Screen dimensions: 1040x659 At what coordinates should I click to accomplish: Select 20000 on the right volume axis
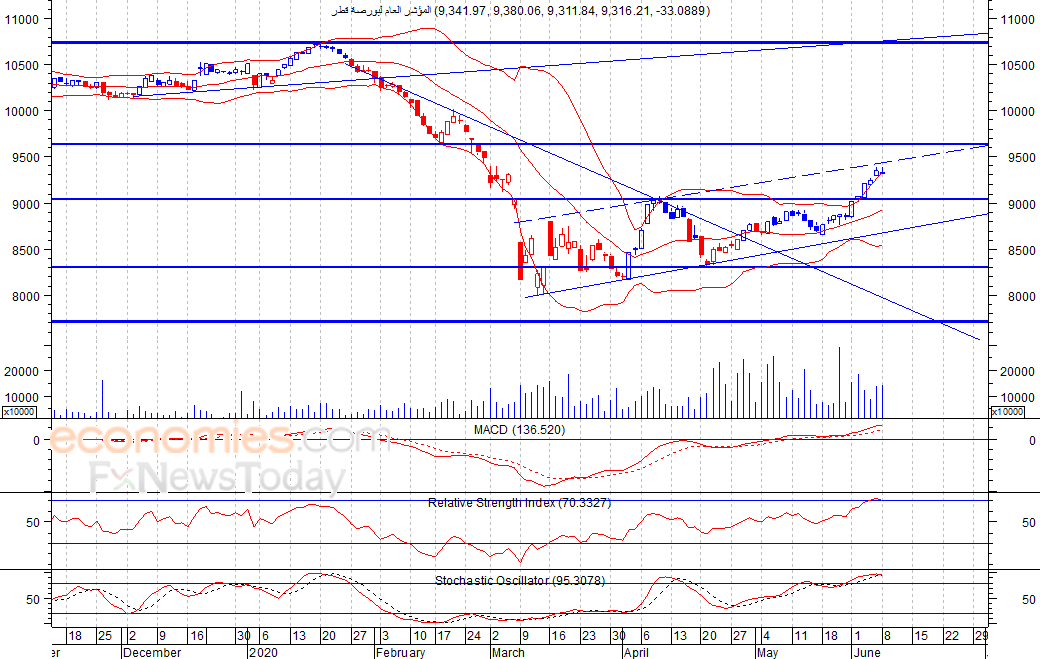1018,371
